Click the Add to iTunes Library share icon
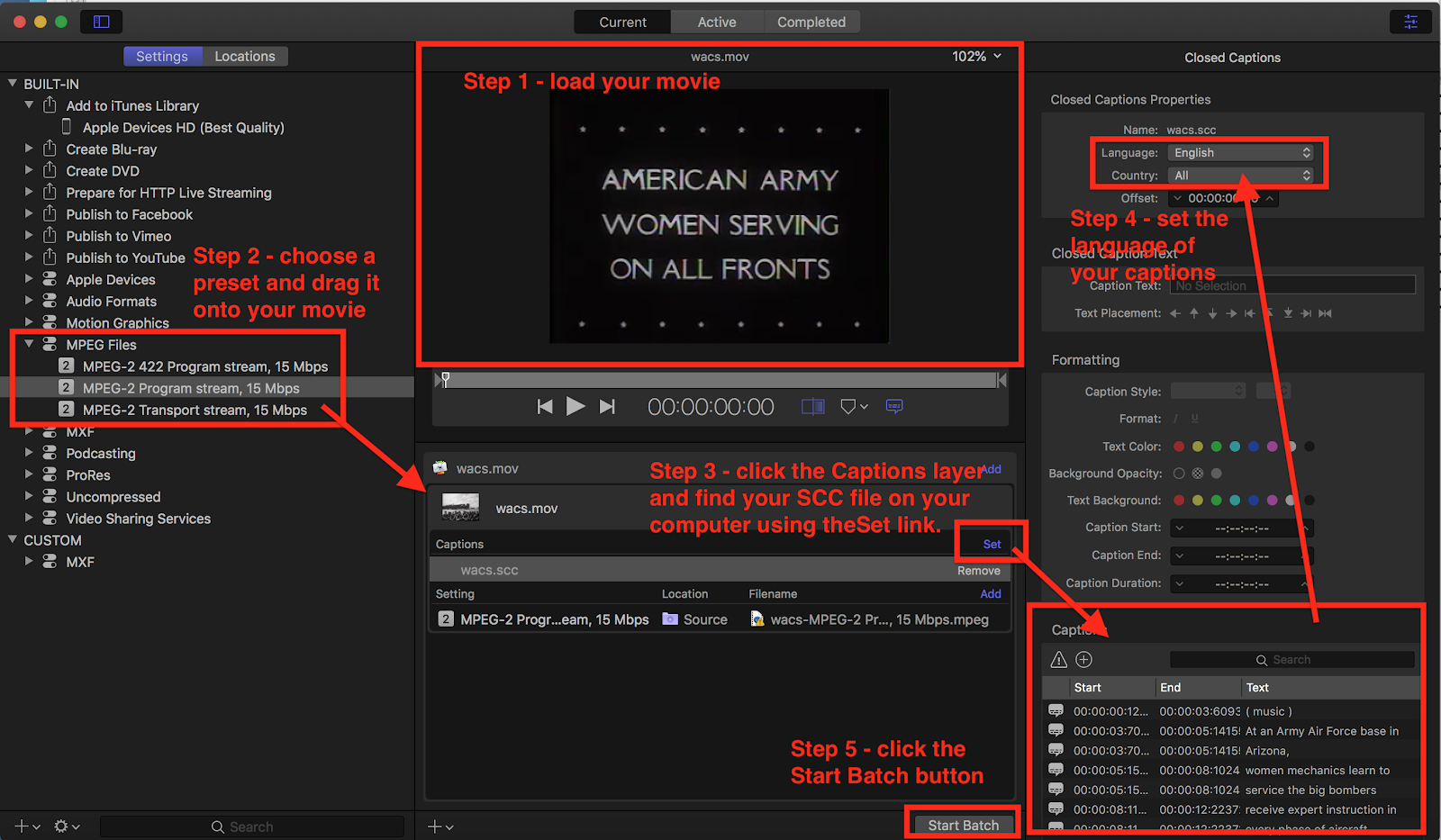The width and height of the screenshot is (1441, 840). (50, 105)
